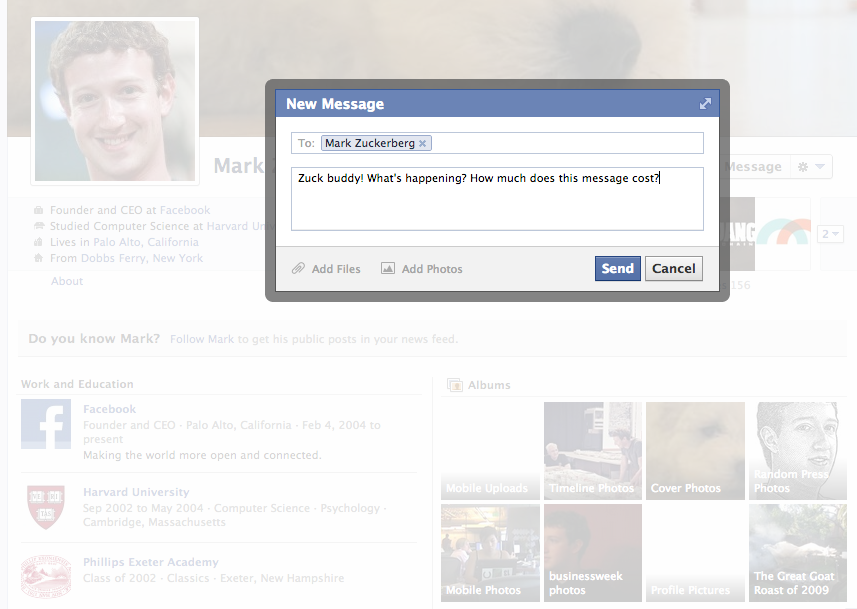Click the New Message dialog title
This screenshot has width=857, height=609.
pyautogui.click(x=335, y=104)
